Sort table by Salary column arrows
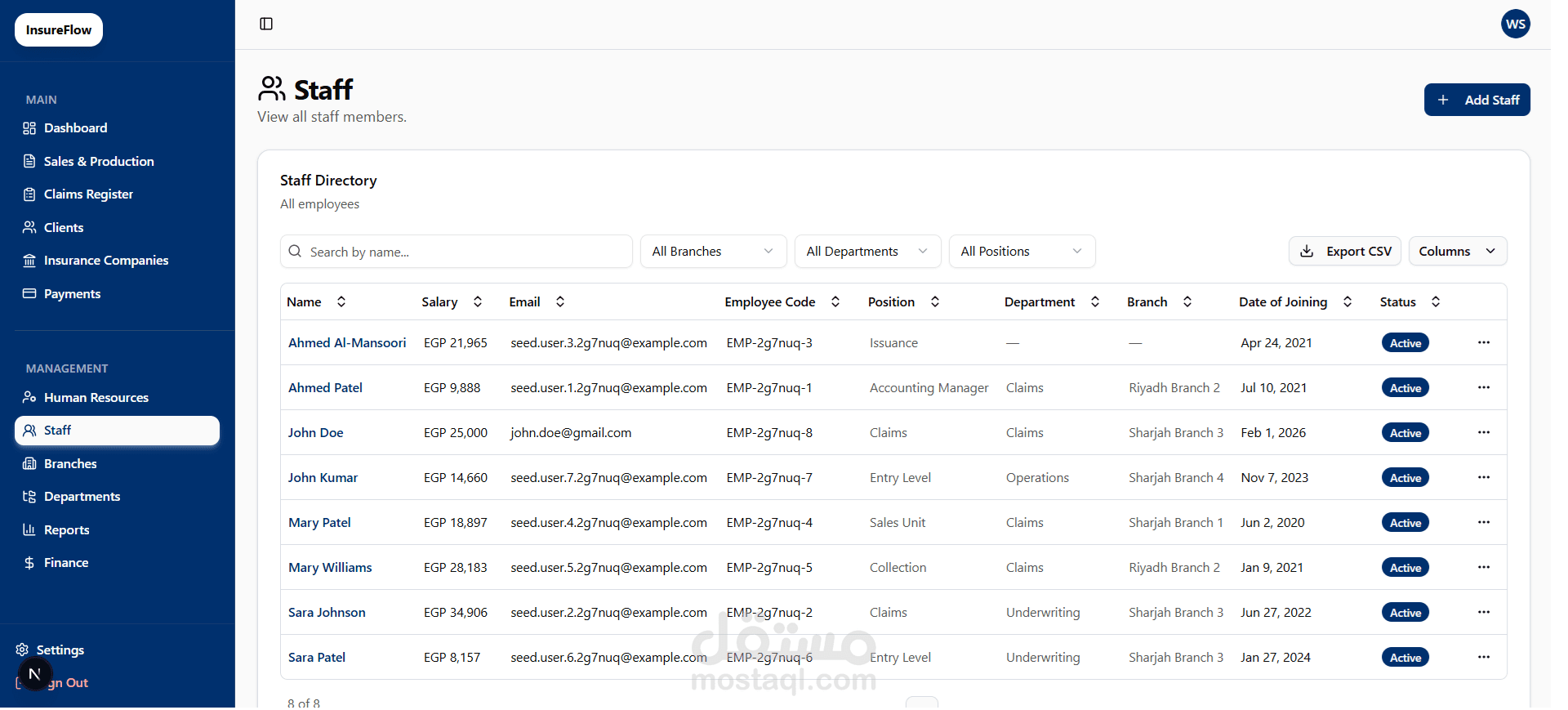1568x710 pixels. pos(478,301)
